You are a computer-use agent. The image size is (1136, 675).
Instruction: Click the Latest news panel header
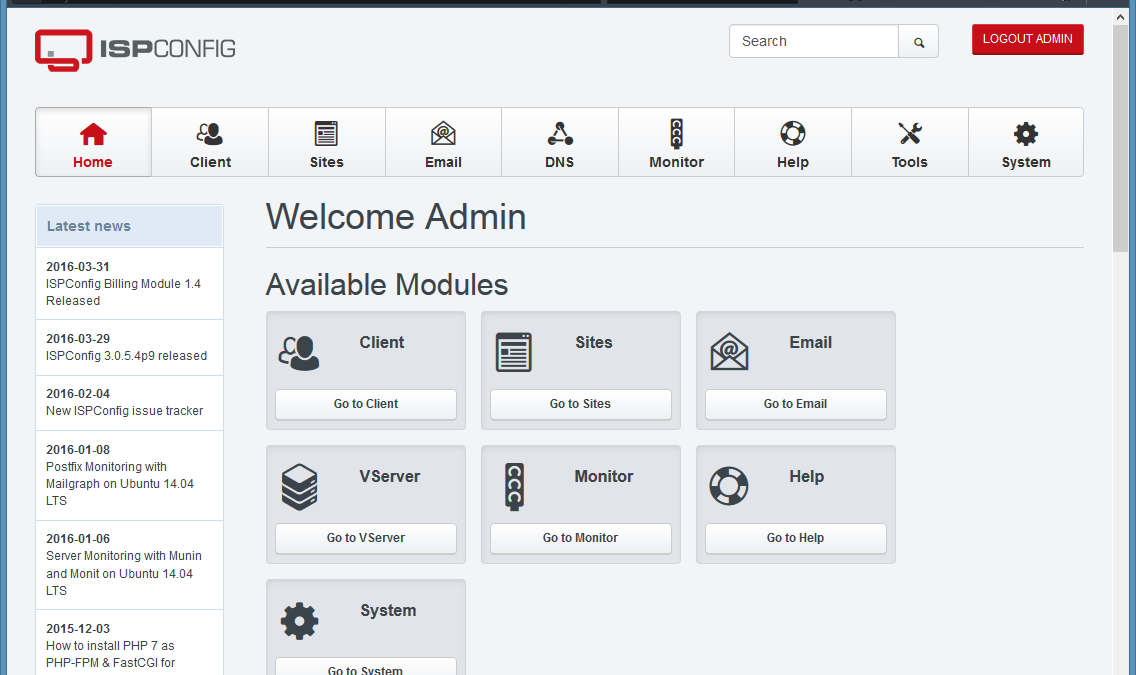pos(129,226)
